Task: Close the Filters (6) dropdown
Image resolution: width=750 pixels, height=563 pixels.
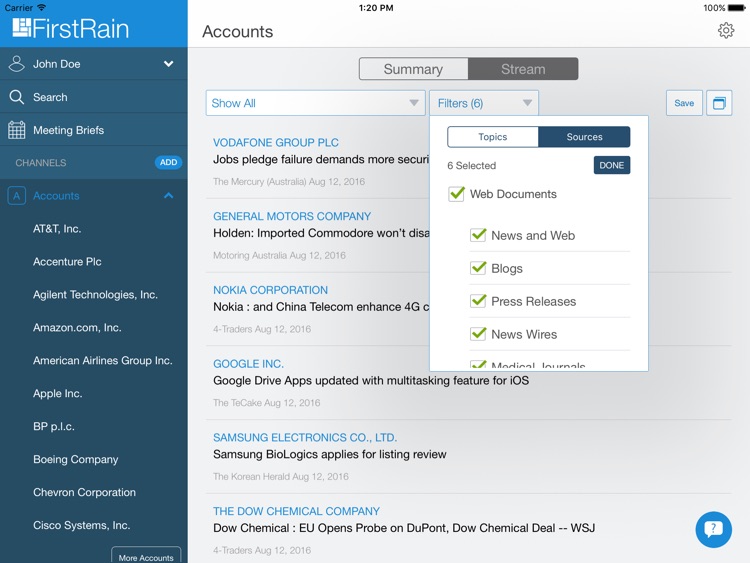Action: (x=484, y=103)
